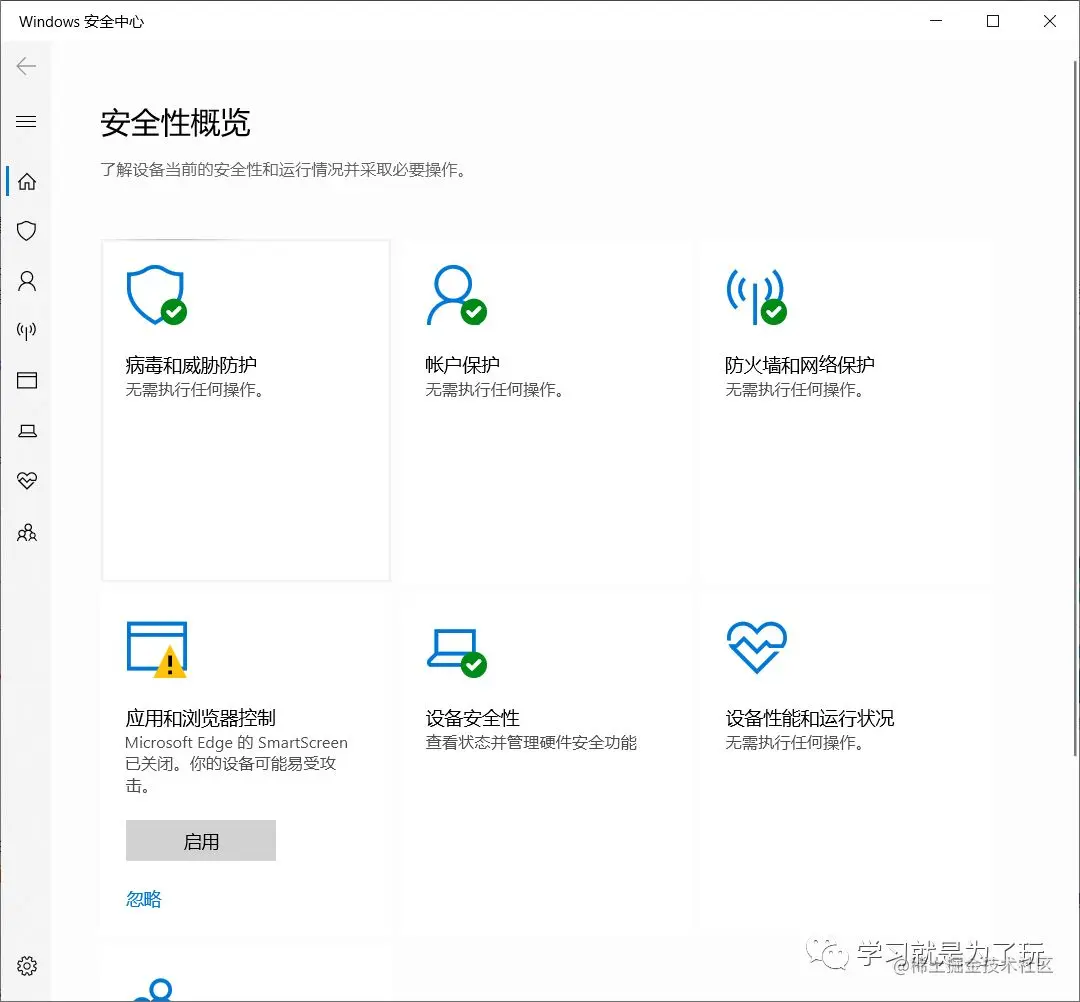The image size is (1080, 1002).
Task: Click the back arrow to go back
Action: pyautogui.click(x=26, y=66)
